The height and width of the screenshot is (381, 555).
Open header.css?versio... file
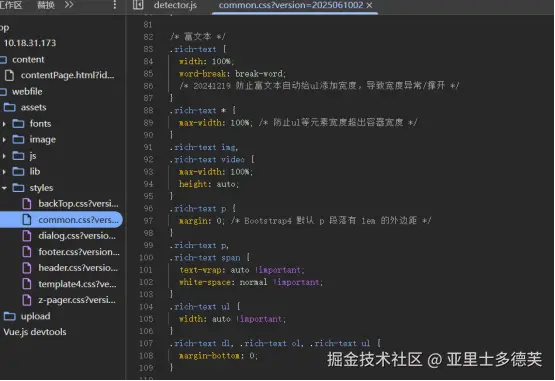pos(78,268)
